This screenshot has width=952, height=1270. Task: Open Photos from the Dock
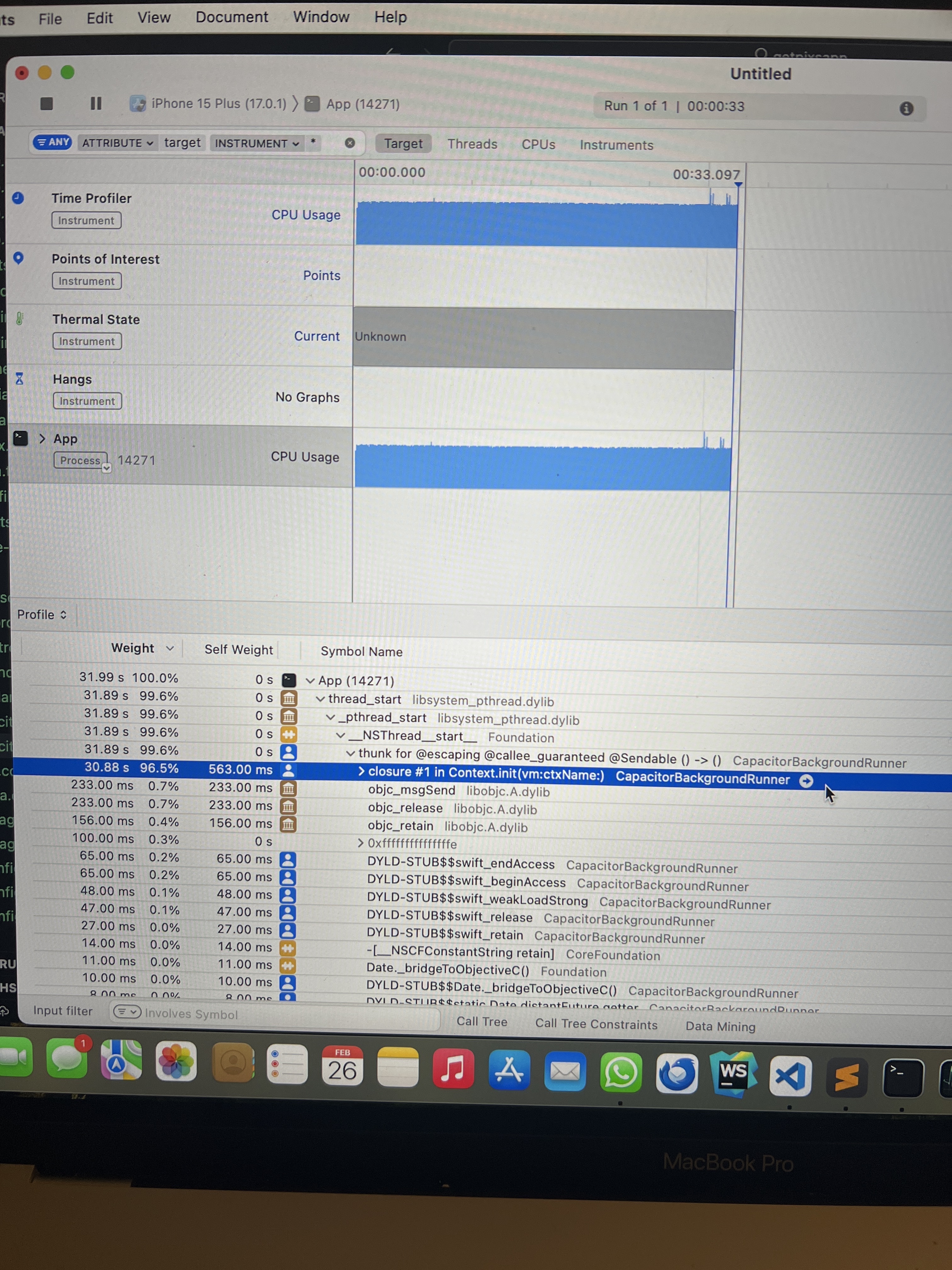point(176,1061)
